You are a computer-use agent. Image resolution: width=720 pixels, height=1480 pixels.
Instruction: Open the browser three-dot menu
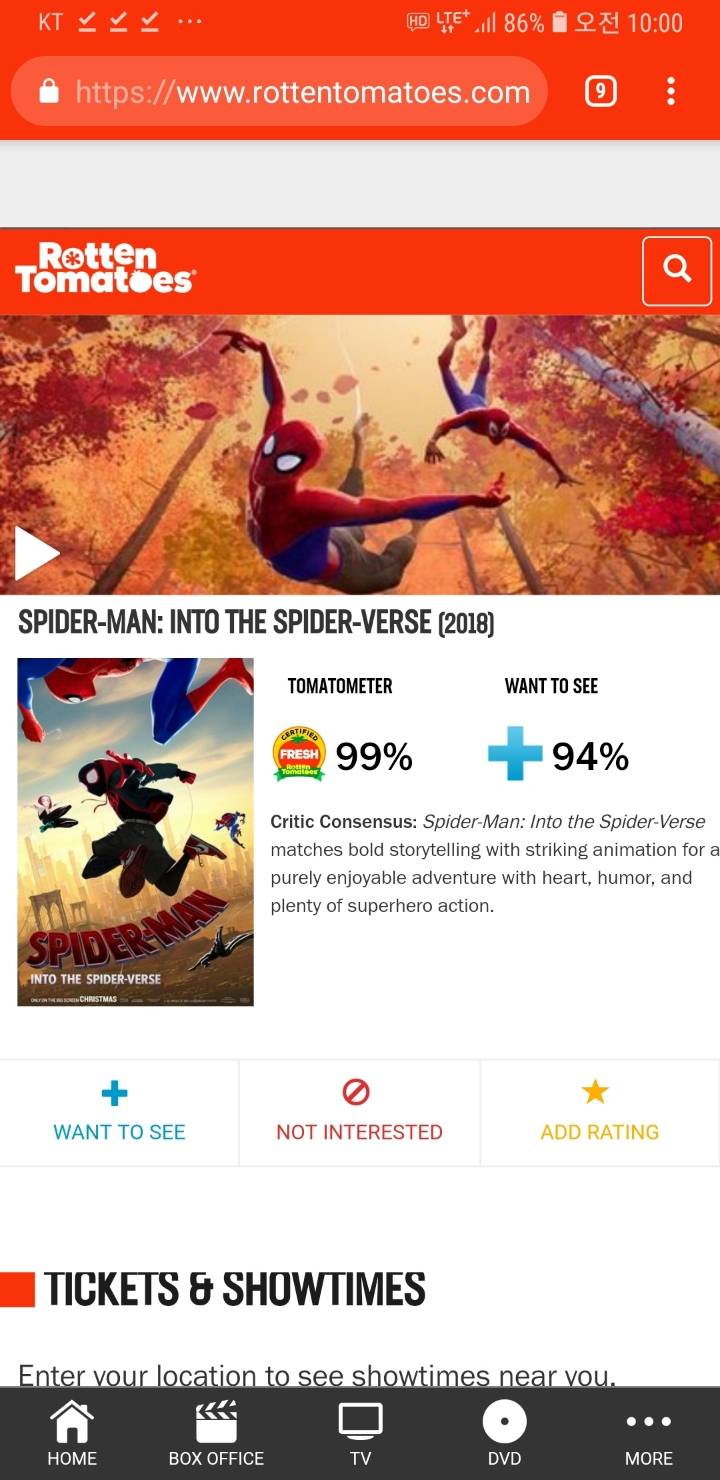pos(670,92)
